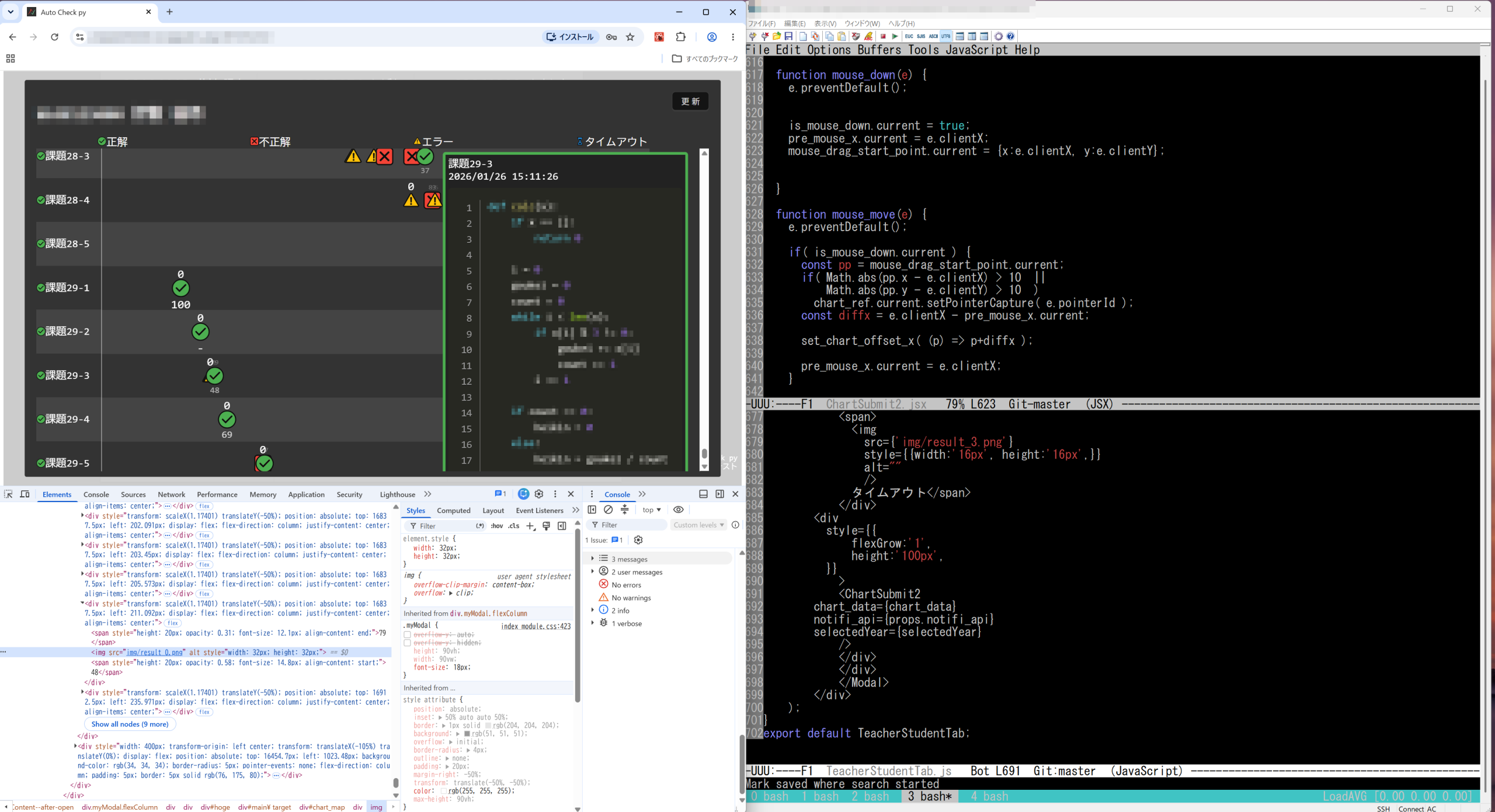Viewport: 1495px width, 812px height.
Task: Click the disconnect plug icon with red X
Action: 764,36
